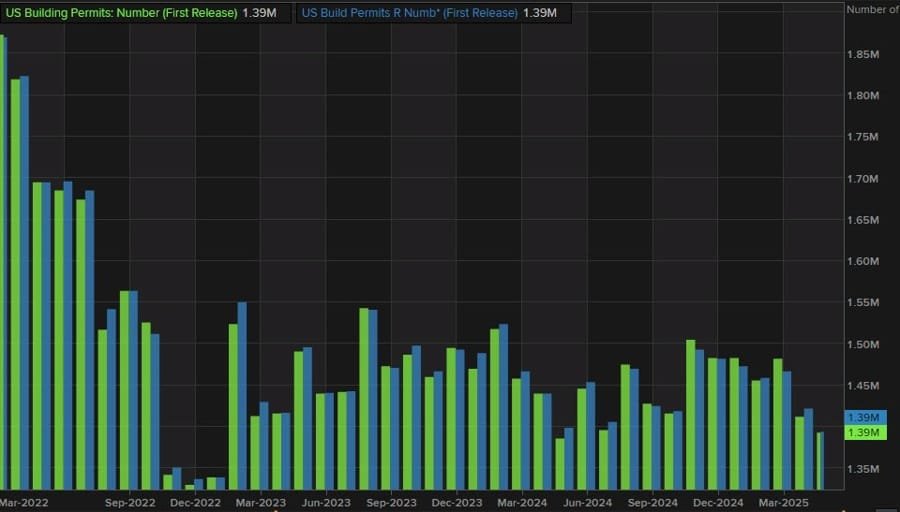Select the Sep-2023 x-axis label

pyautogui.click(x=392, y=503)
